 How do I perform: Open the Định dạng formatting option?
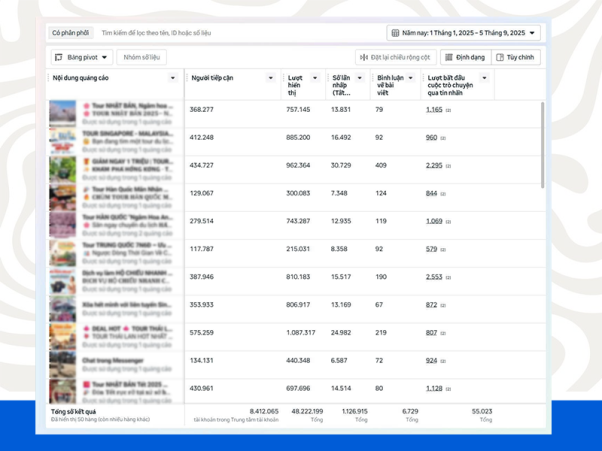coord(466,57)
